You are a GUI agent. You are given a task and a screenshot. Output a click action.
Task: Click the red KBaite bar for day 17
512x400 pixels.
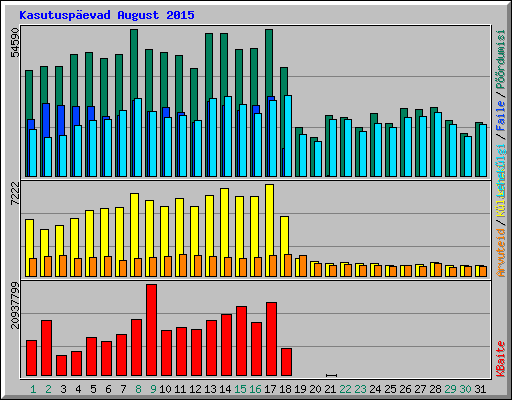[272, 339]
